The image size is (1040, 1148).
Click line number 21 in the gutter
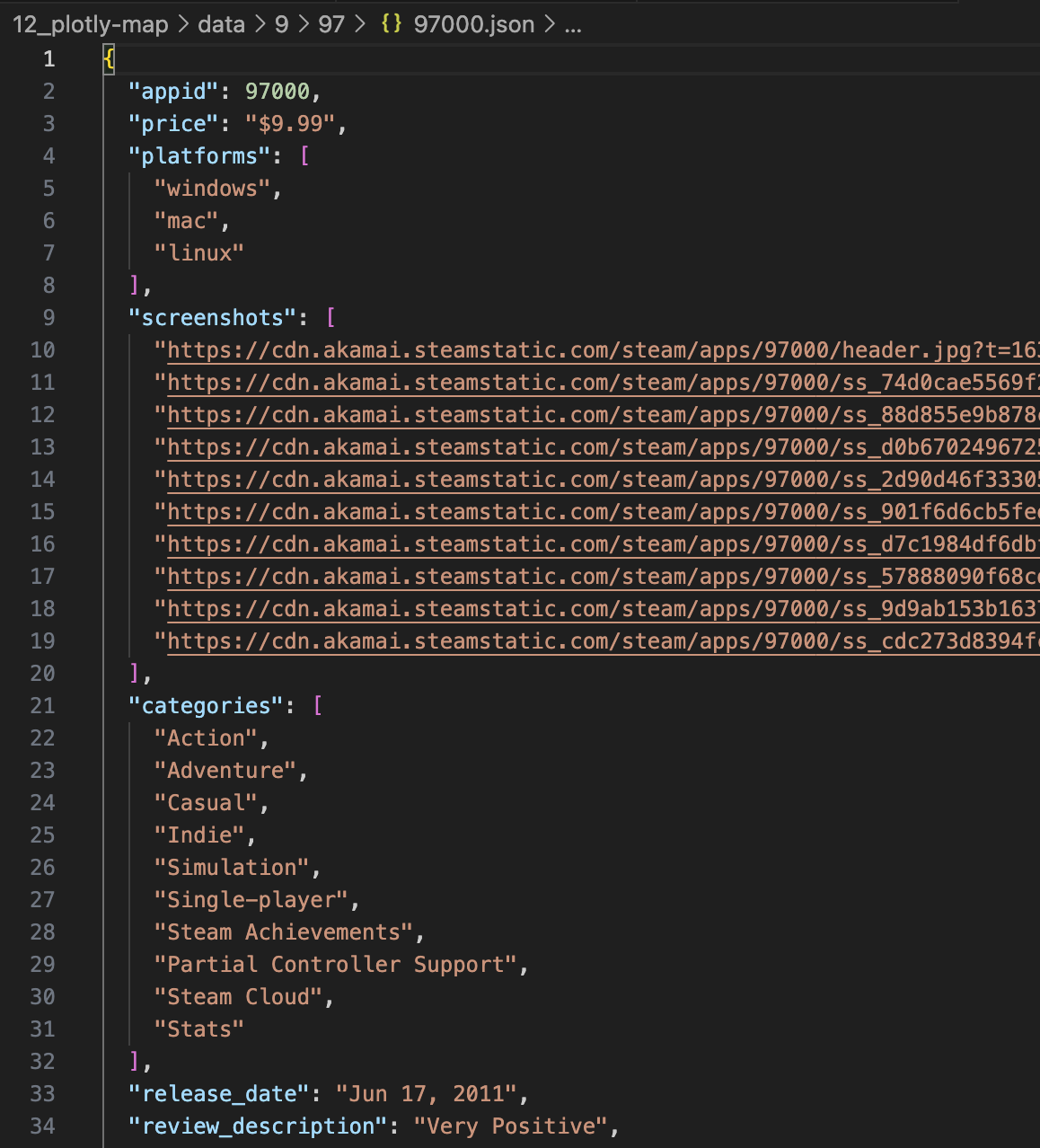pyautogui.click(x=42, y=706)
